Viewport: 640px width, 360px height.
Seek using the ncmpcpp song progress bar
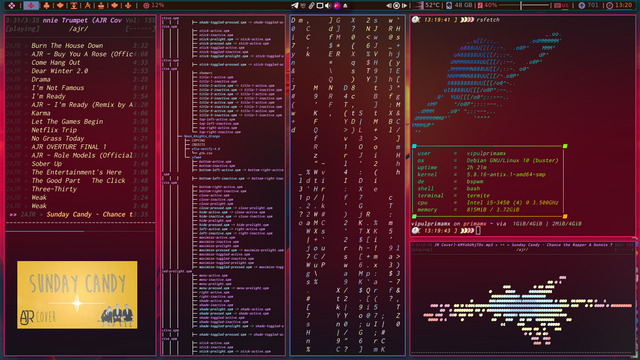(80, 231)
